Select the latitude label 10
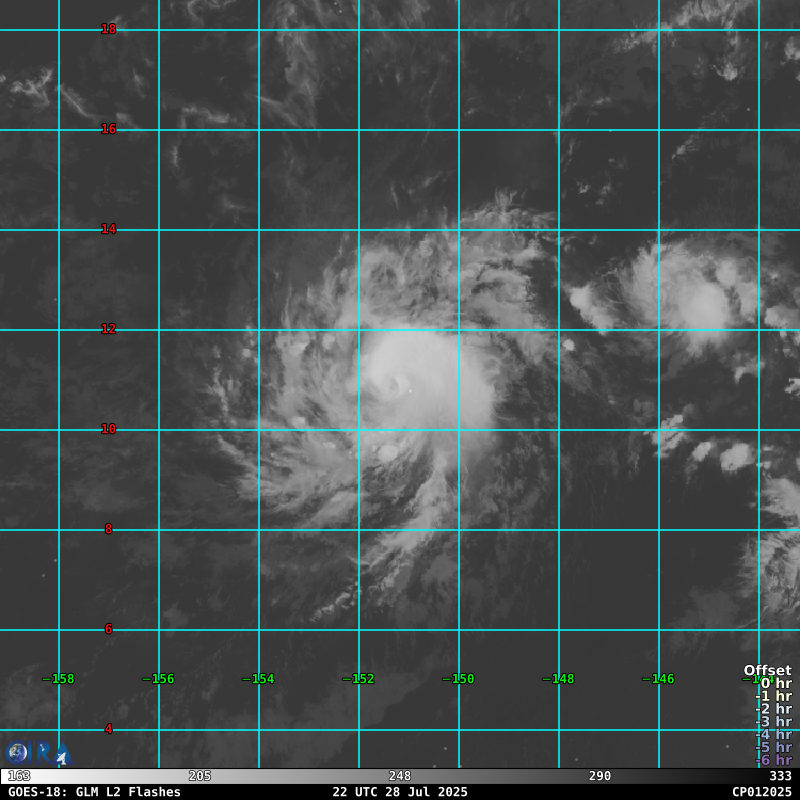Viewport: 800px width, 800px height. tap(109, 429)
